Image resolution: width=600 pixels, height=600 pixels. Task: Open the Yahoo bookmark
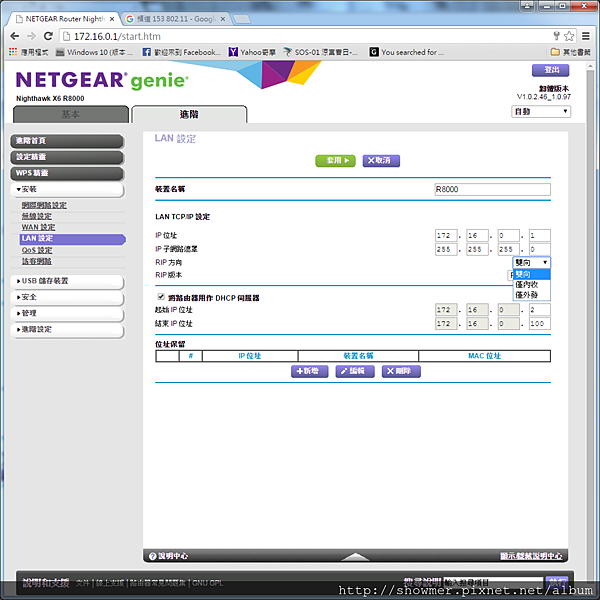pos(252,52)
